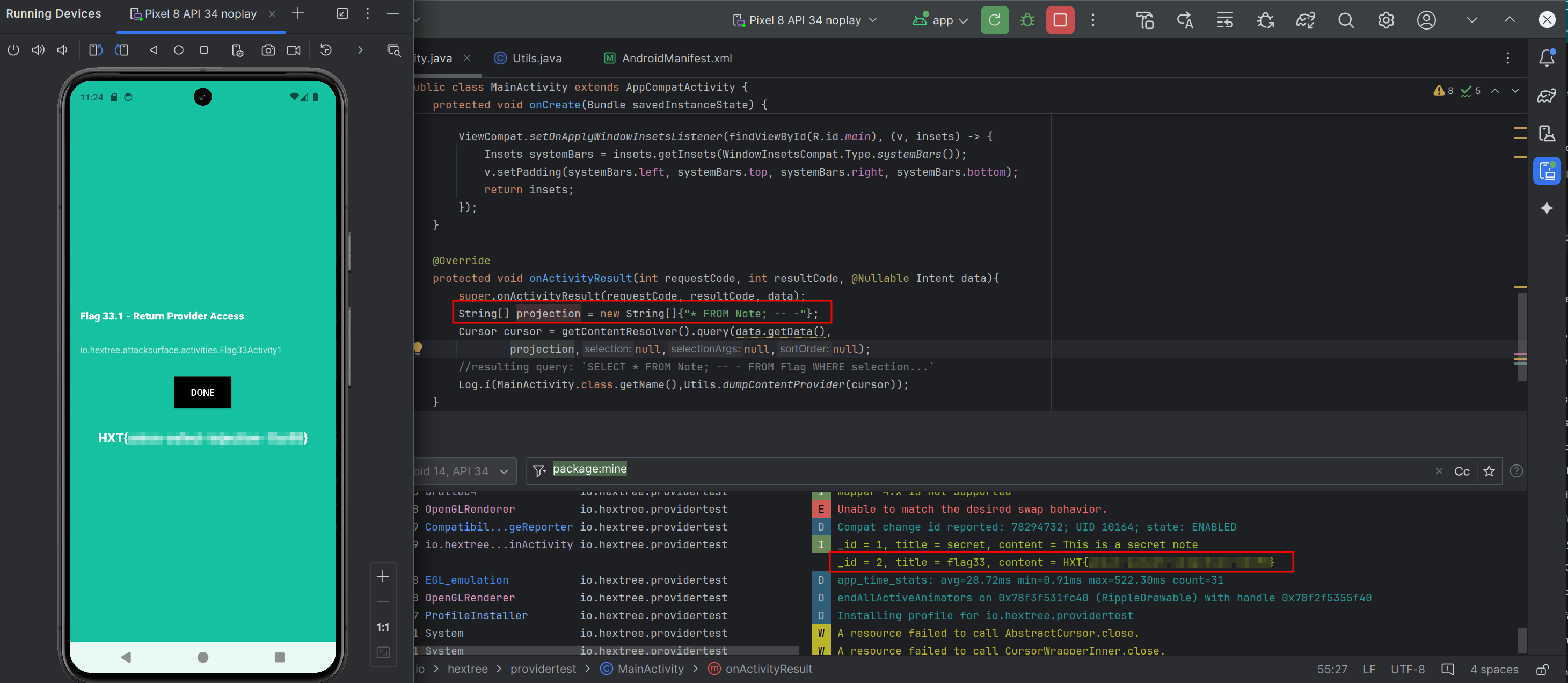This screenshot has height=683, width=1568.
Task: Open Search Everywhere magnifier icon
Action: pos(1346,20)
